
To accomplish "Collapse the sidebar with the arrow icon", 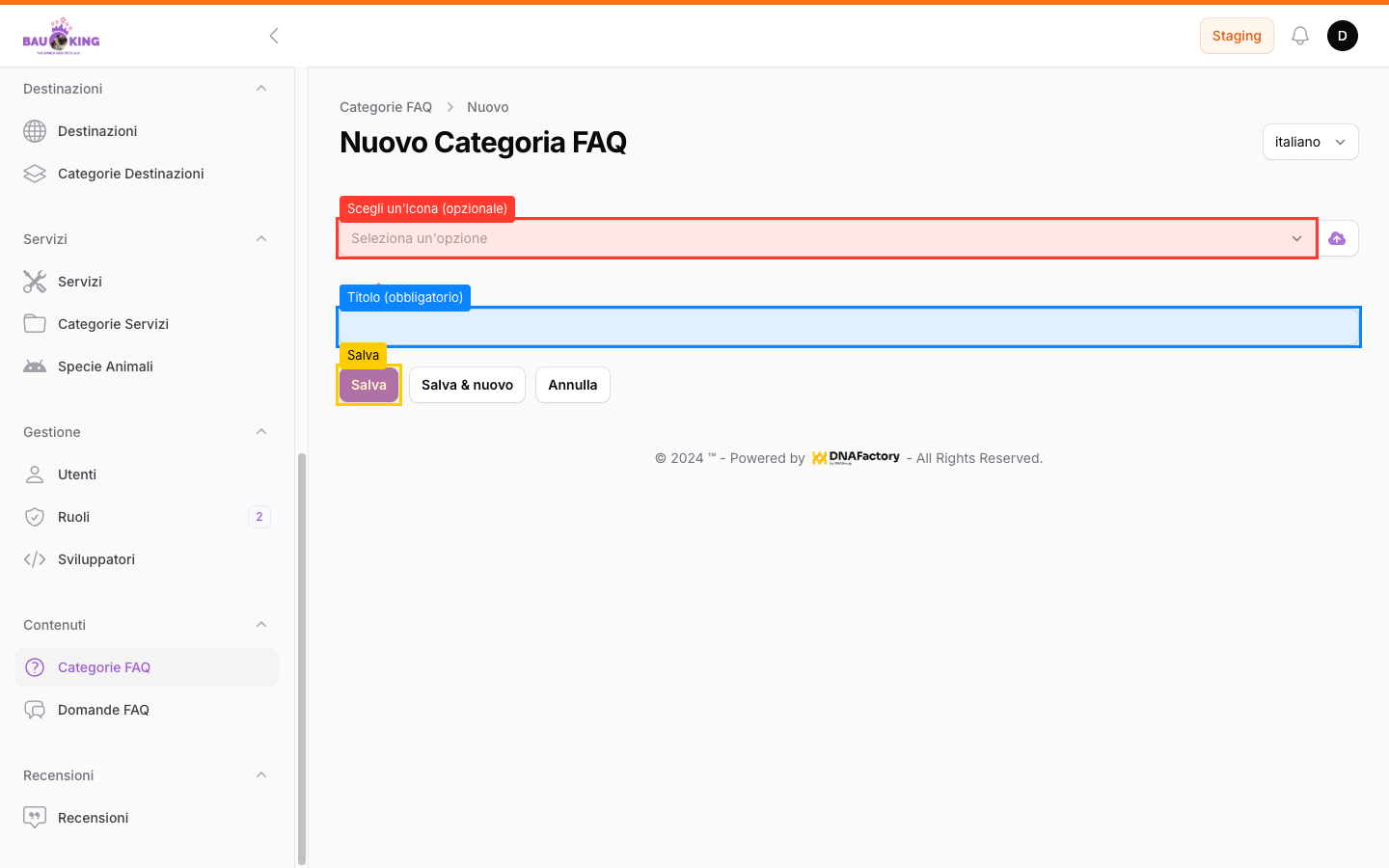I will click(274, 36).
